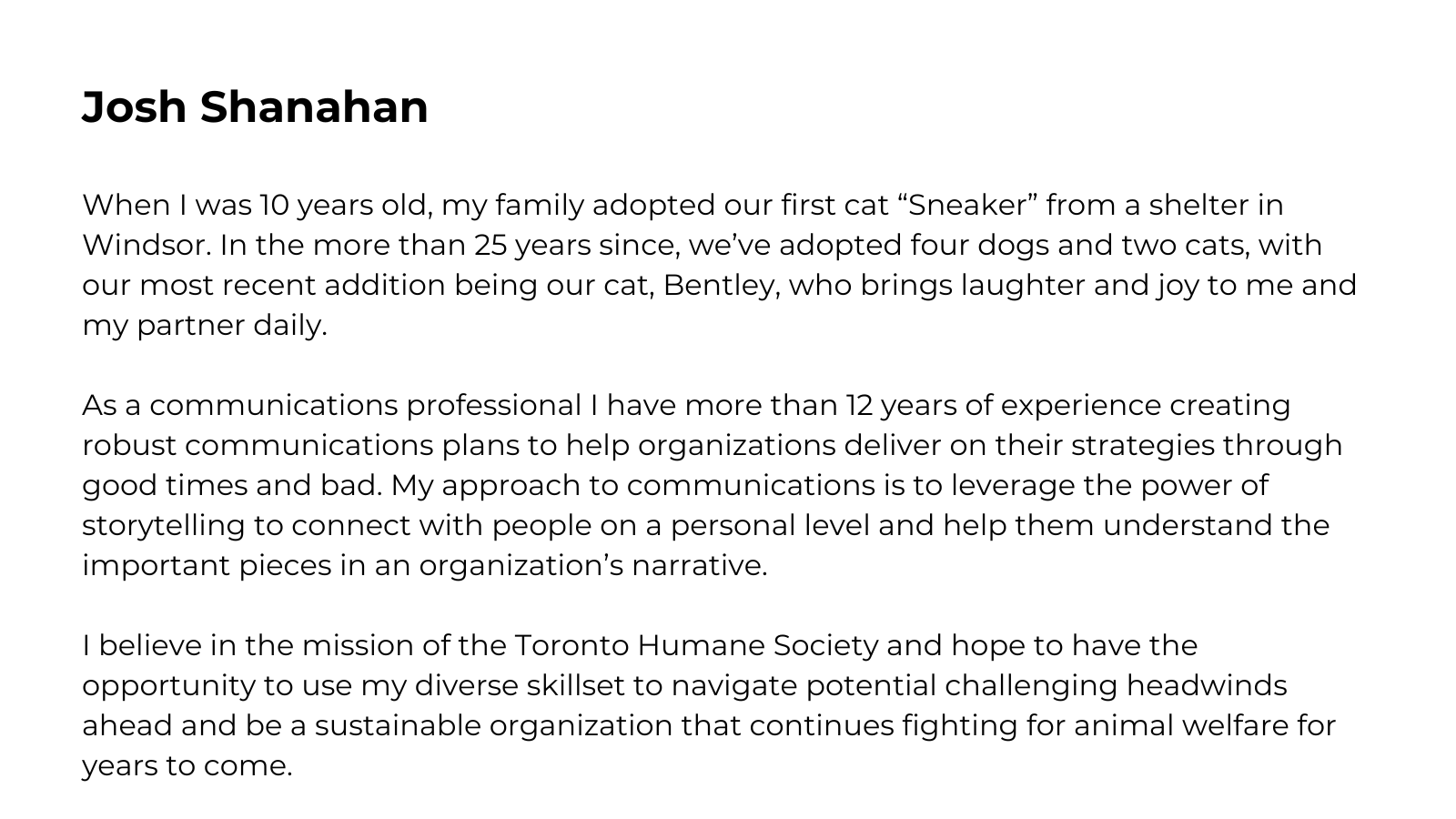
Task: Click the word "headwinds"
Action: [1207, 685]
